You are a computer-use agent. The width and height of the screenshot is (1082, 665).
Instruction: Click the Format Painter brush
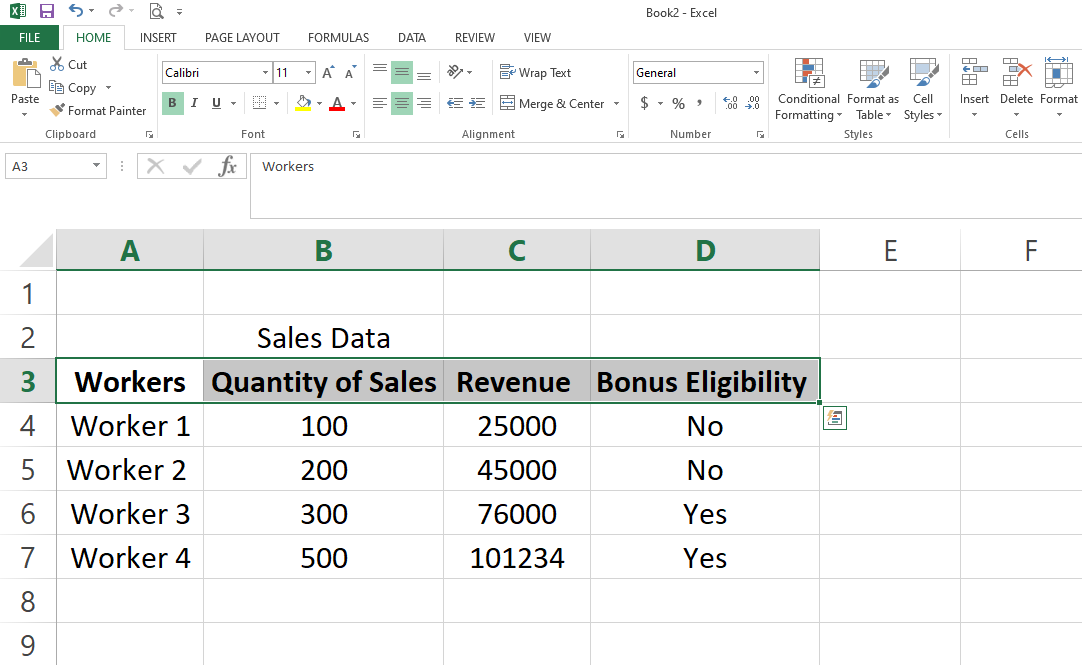coord(58,111)
